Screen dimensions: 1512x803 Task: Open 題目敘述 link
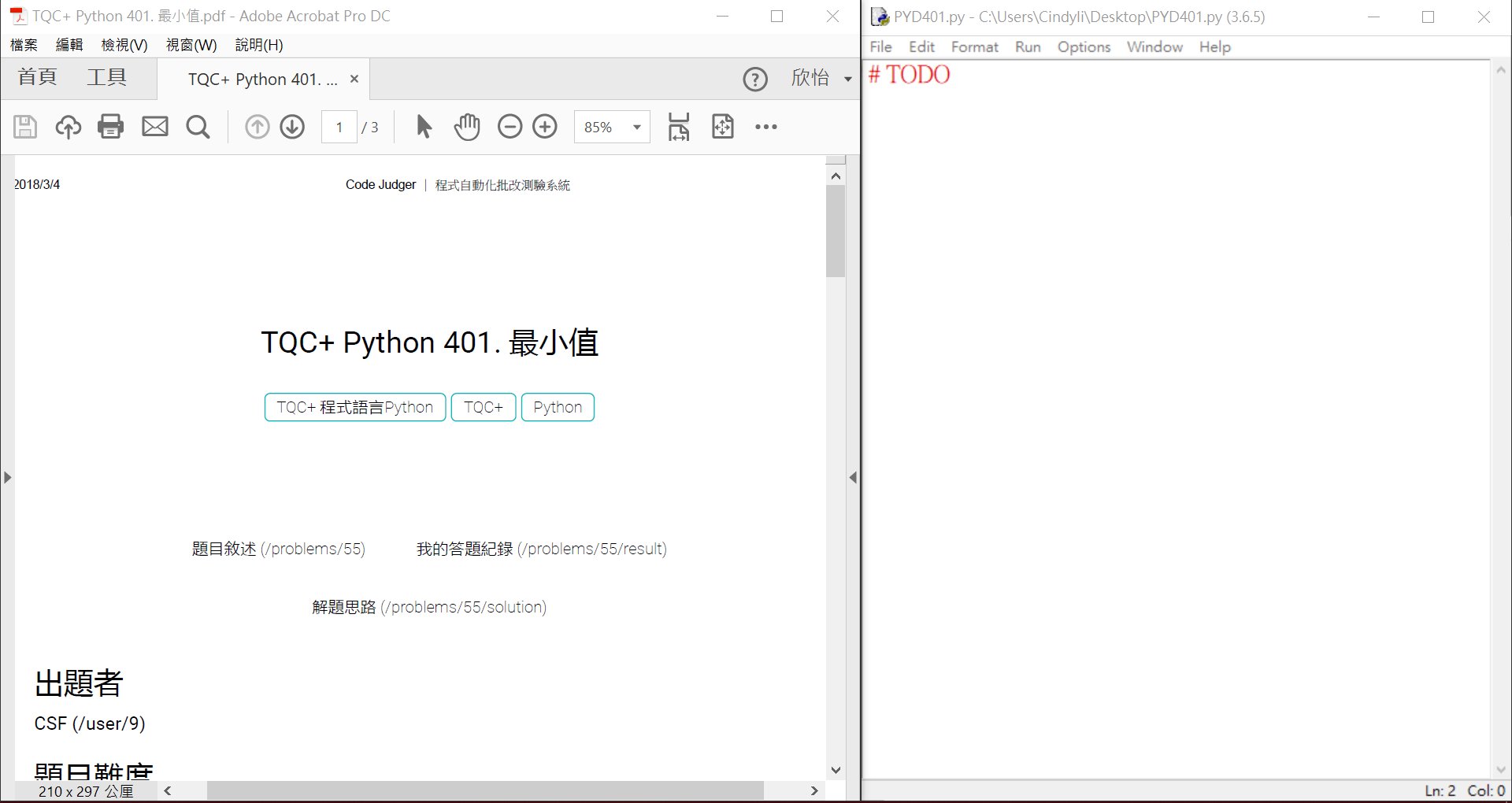[x=278, y=549]
